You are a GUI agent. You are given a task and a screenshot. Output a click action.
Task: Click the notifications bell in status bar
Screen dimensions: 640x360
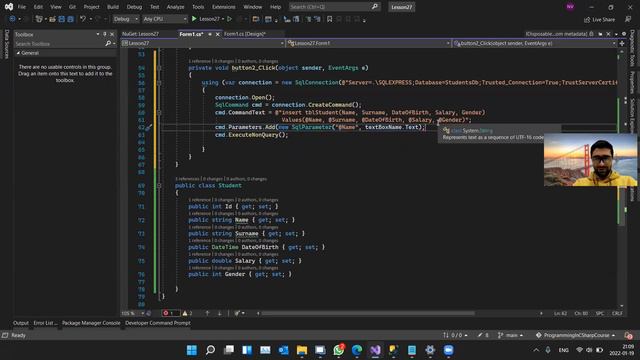point(628,336)
